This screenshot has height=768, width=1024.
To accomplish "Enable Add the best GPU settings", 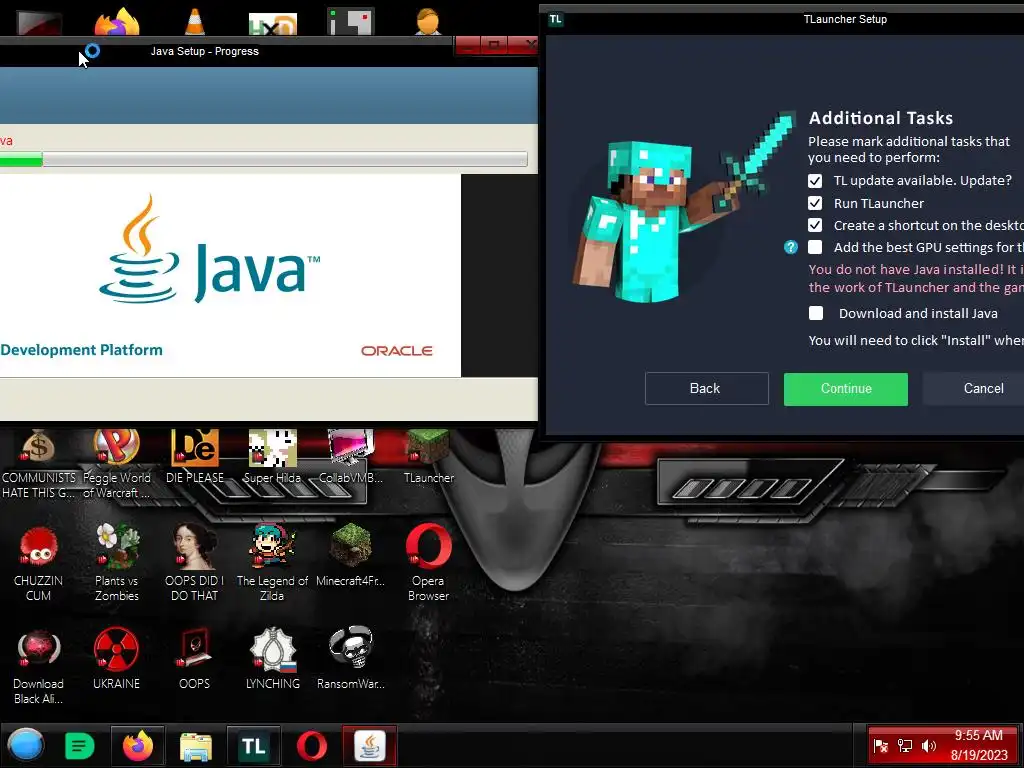I will [x=815, y=248].
